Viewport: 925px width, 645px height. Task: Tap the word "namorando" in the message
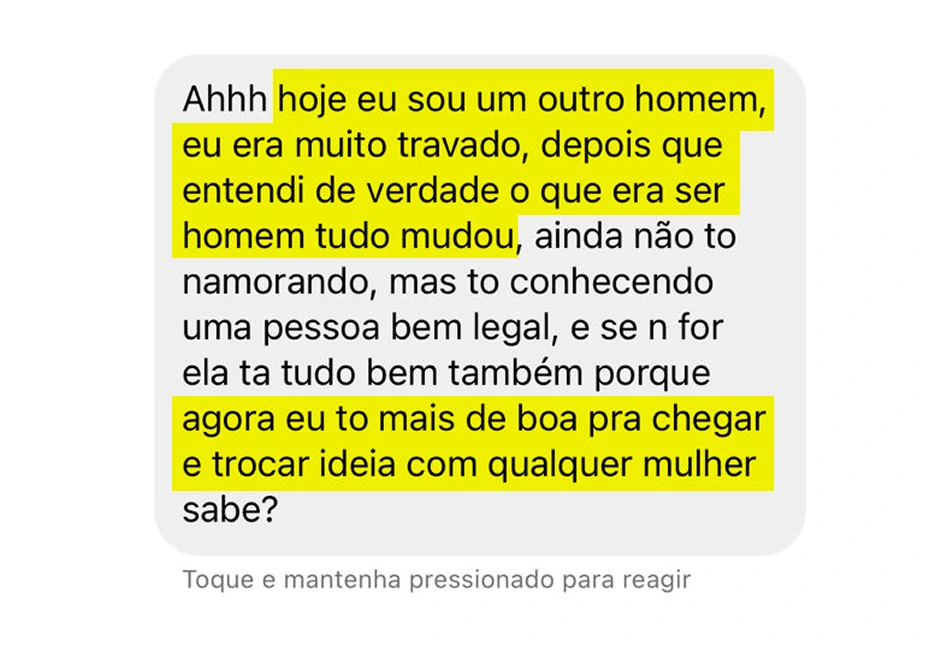tap(277, 283)
